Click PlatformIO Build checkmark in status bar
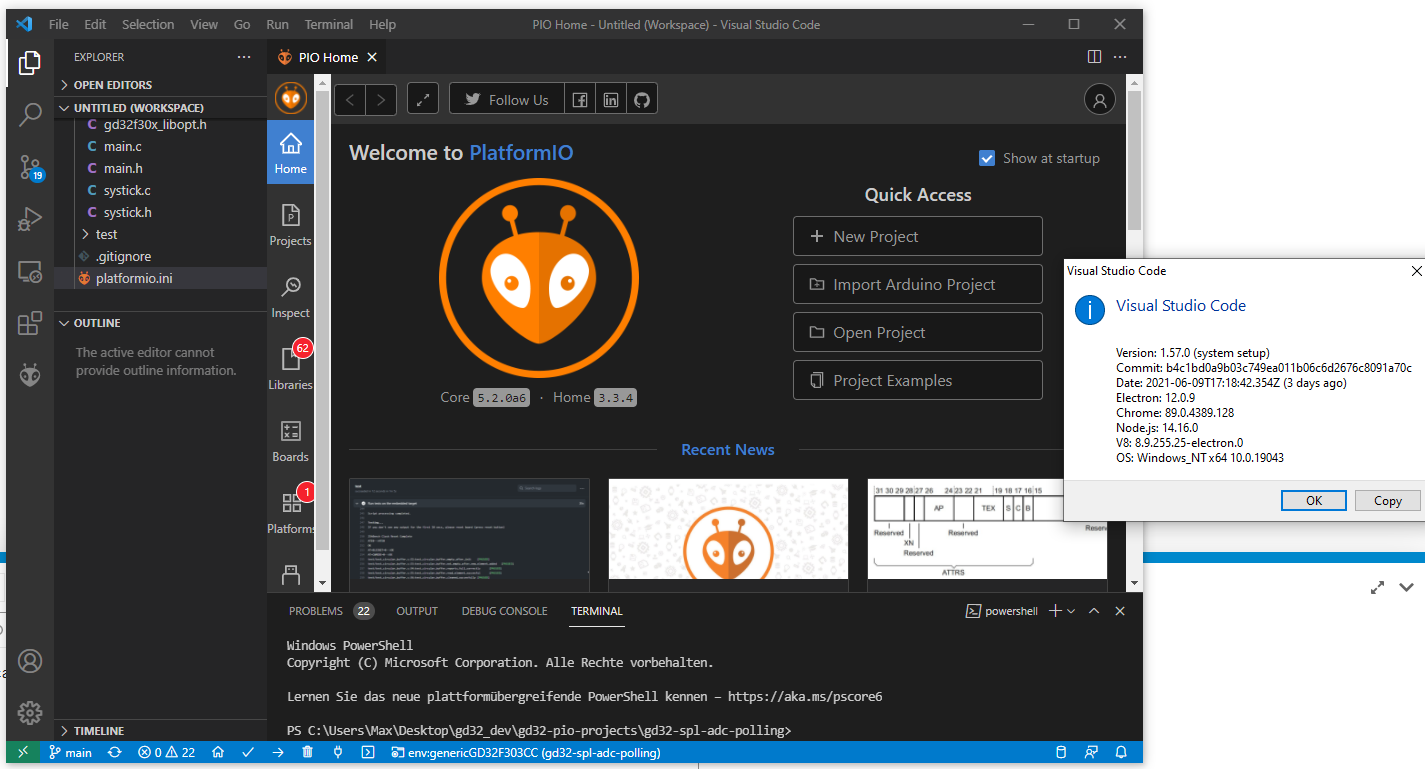 click(x=248, y=752)
